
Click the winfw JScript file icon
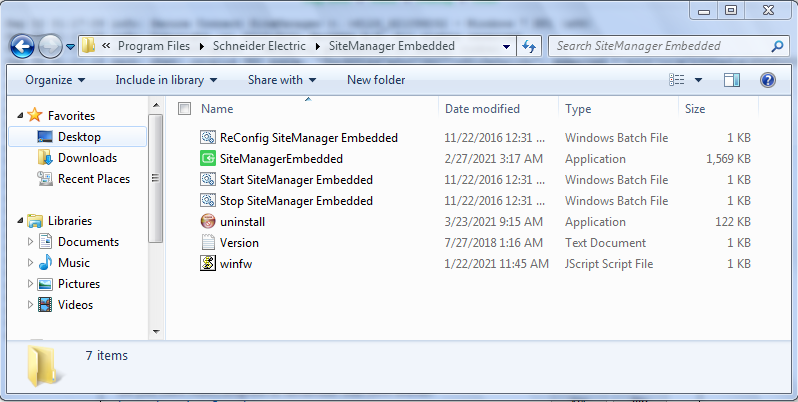click(x=207, y=264)
